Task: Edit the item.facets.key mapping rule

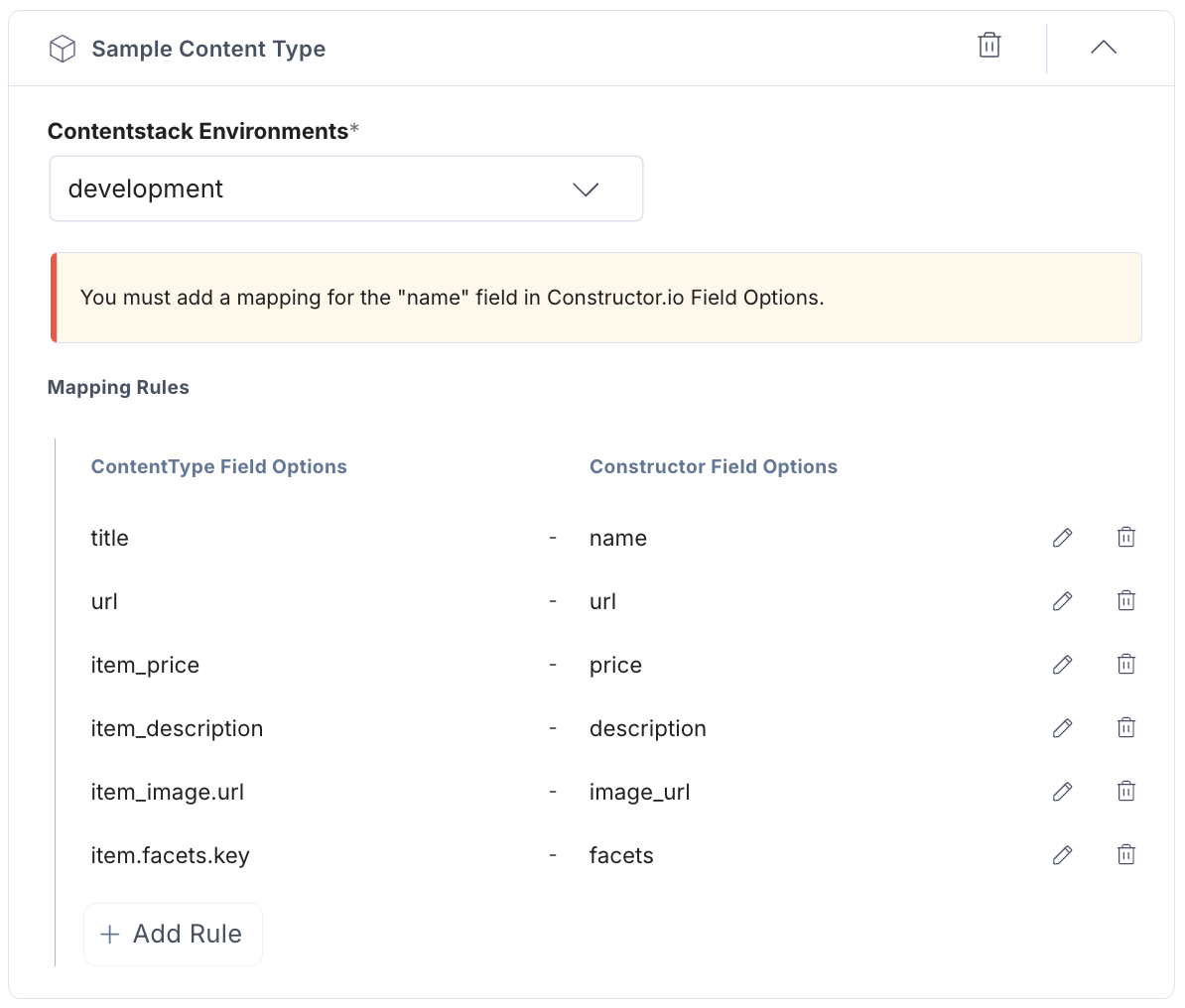Action: [x=1063, y=854]
